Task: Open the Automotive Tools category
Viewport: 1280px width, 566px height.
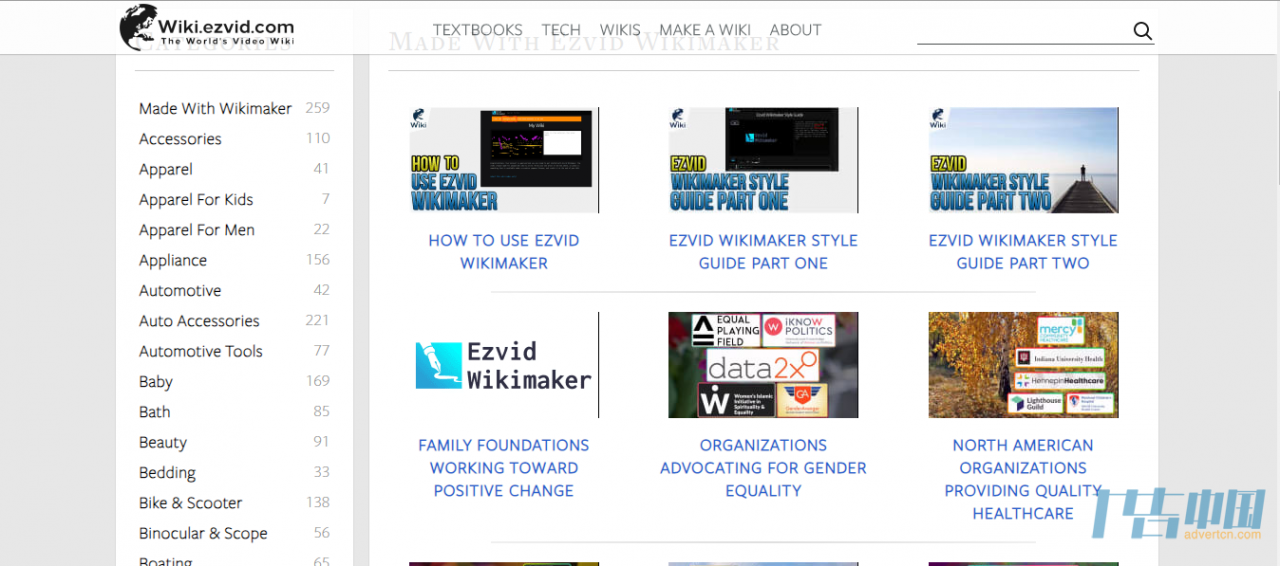Action: pos(201,351)
